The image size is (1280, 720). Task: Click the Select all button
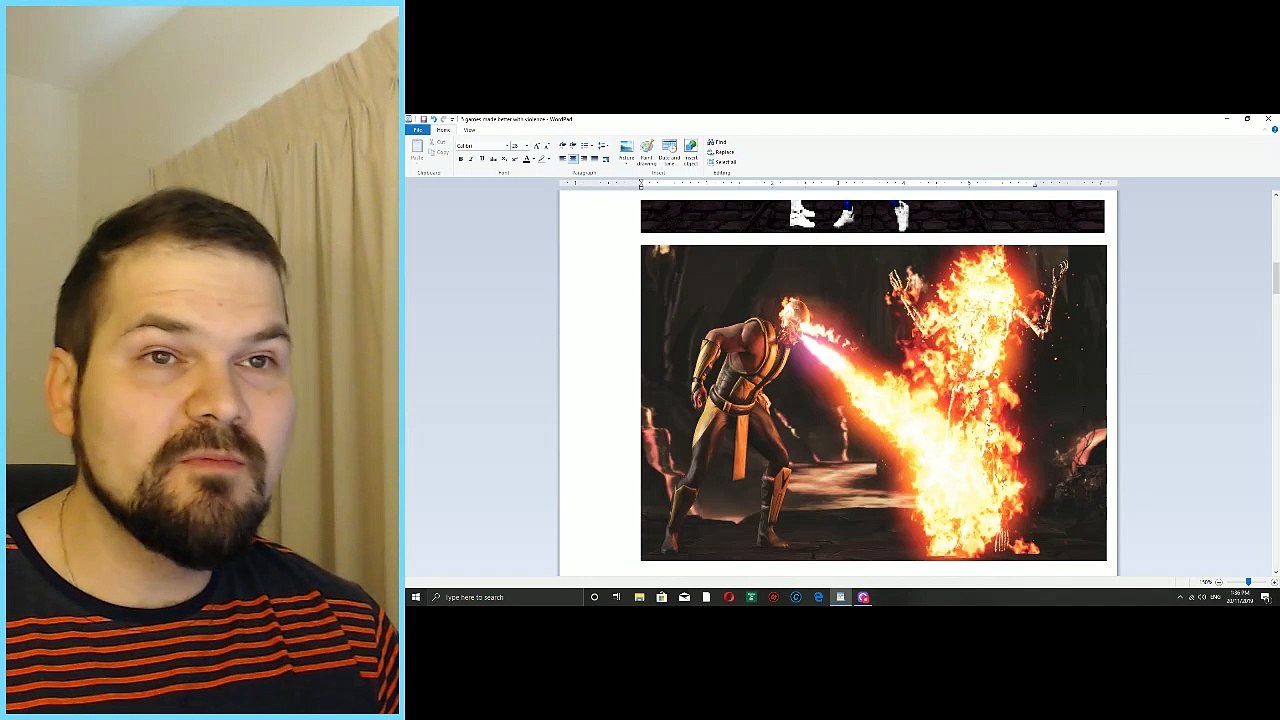pyautogui.click(x=722, y=162)
